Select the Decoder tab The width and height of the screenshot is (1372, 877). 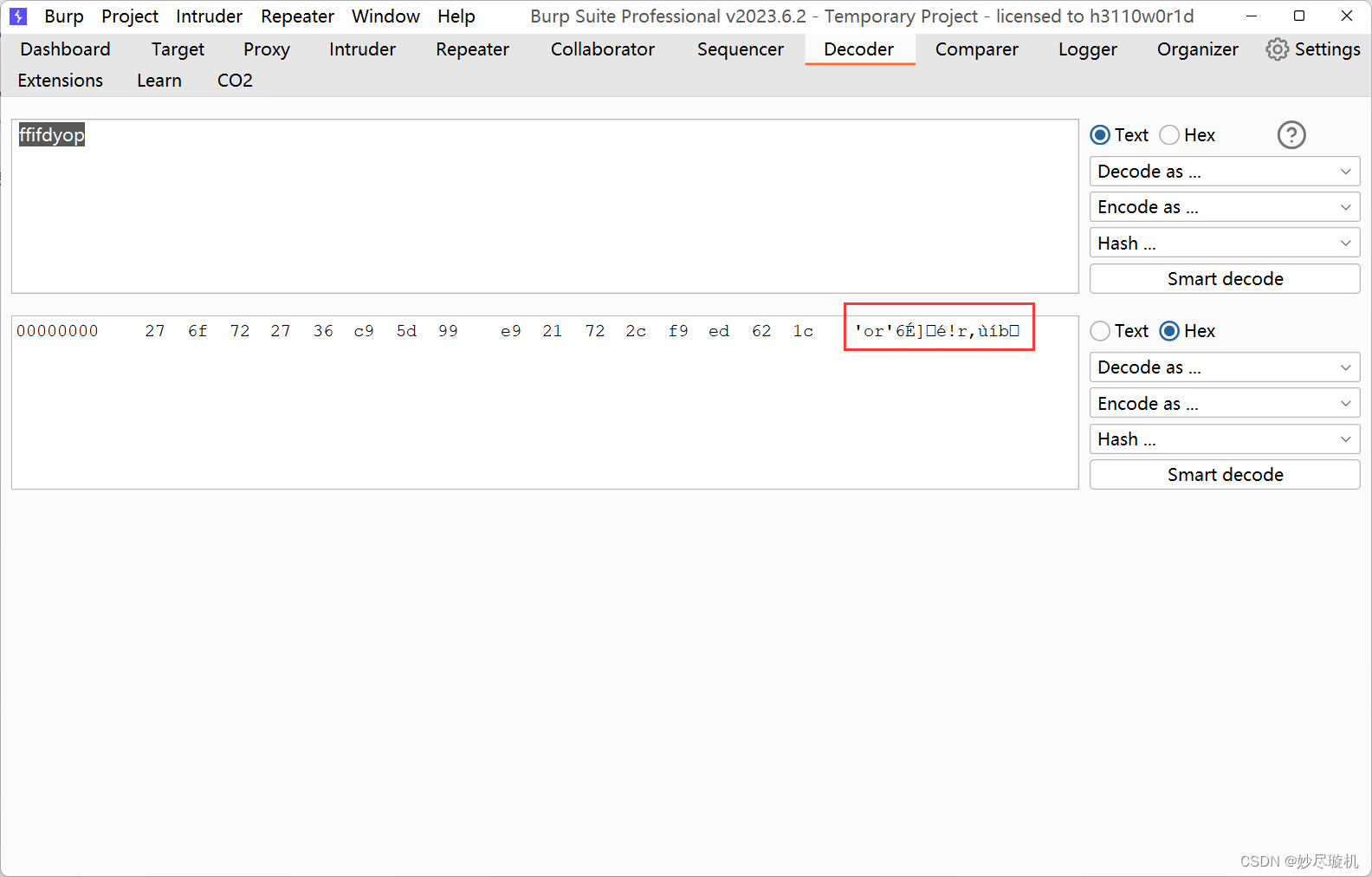click(x=858, y=49)
